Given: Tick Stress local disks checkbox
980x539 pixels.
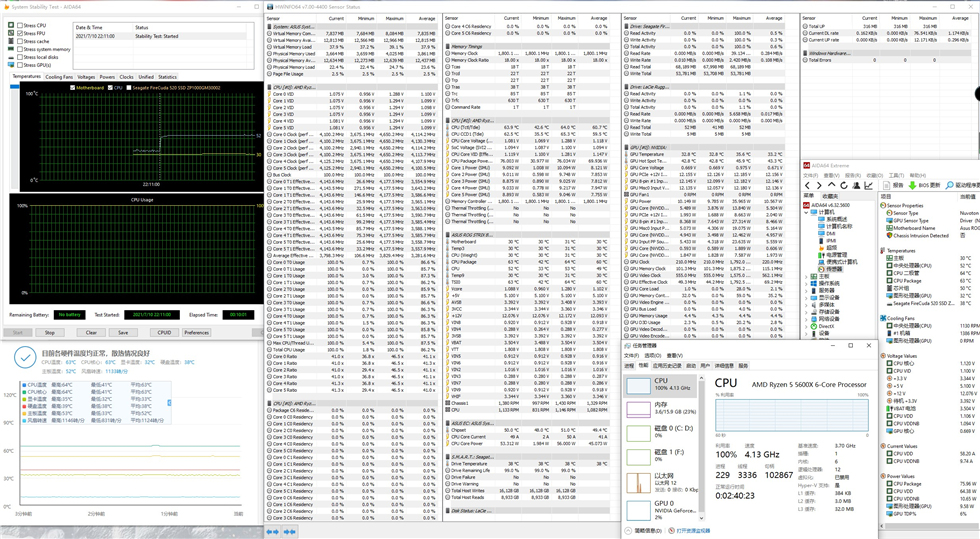Looking at the screenshot, I should (x=19, y=57).
